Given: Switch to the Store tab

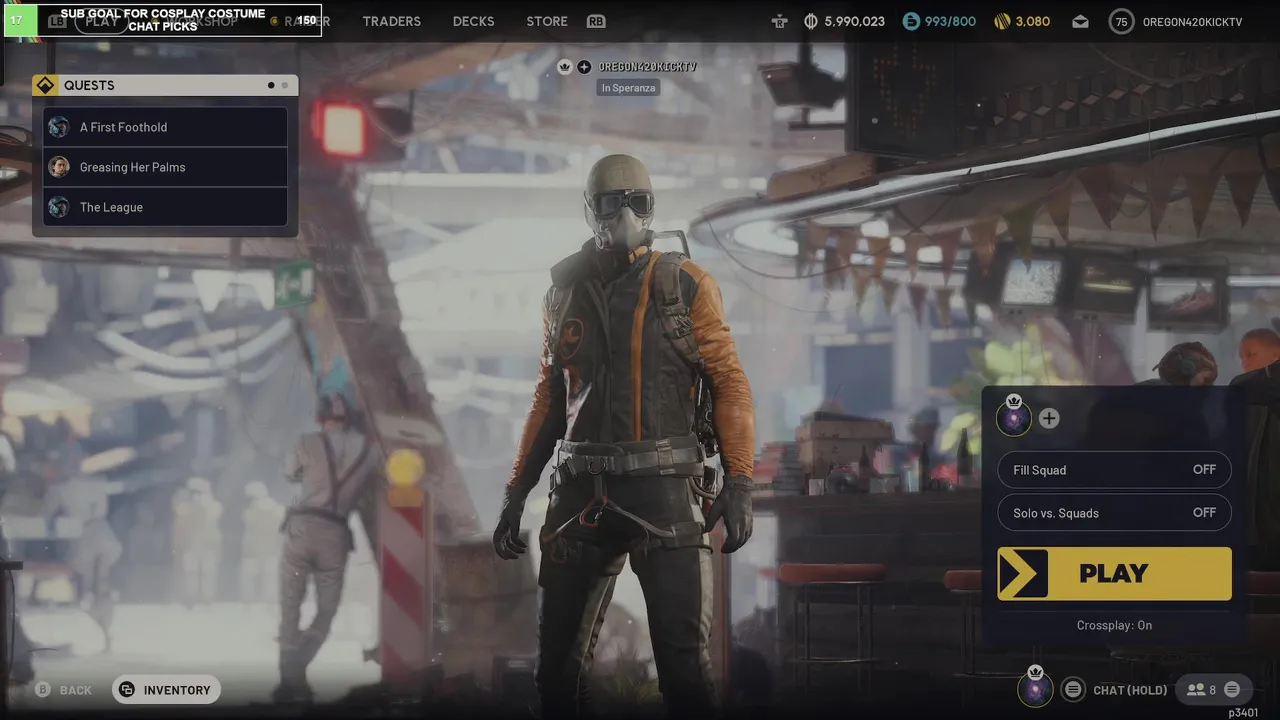Looking at the screenshot, I should (547, 21).
